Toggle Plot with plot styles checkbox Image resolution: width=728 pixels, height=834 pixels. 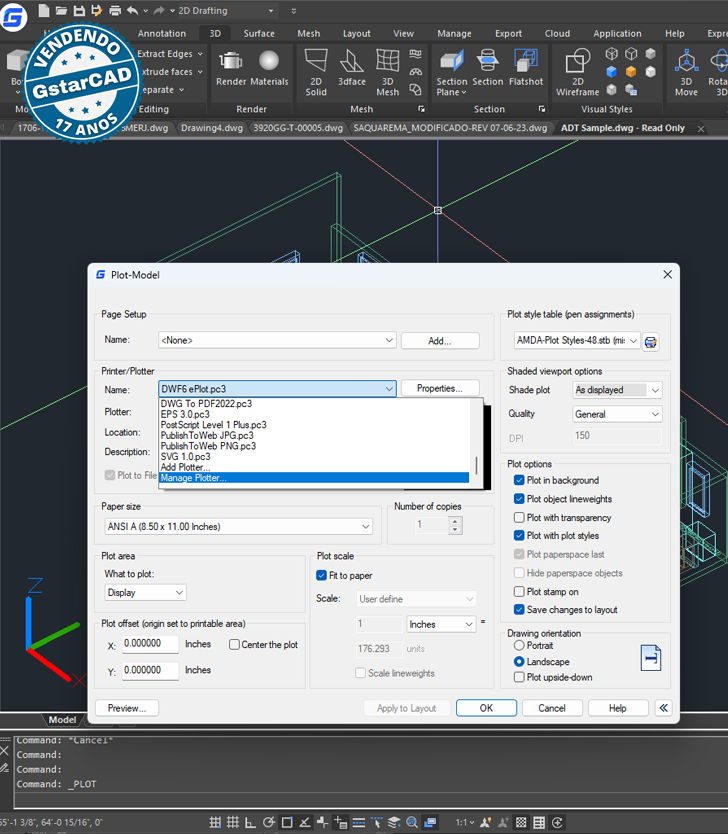pyautogui.click(x=519, y=536)
